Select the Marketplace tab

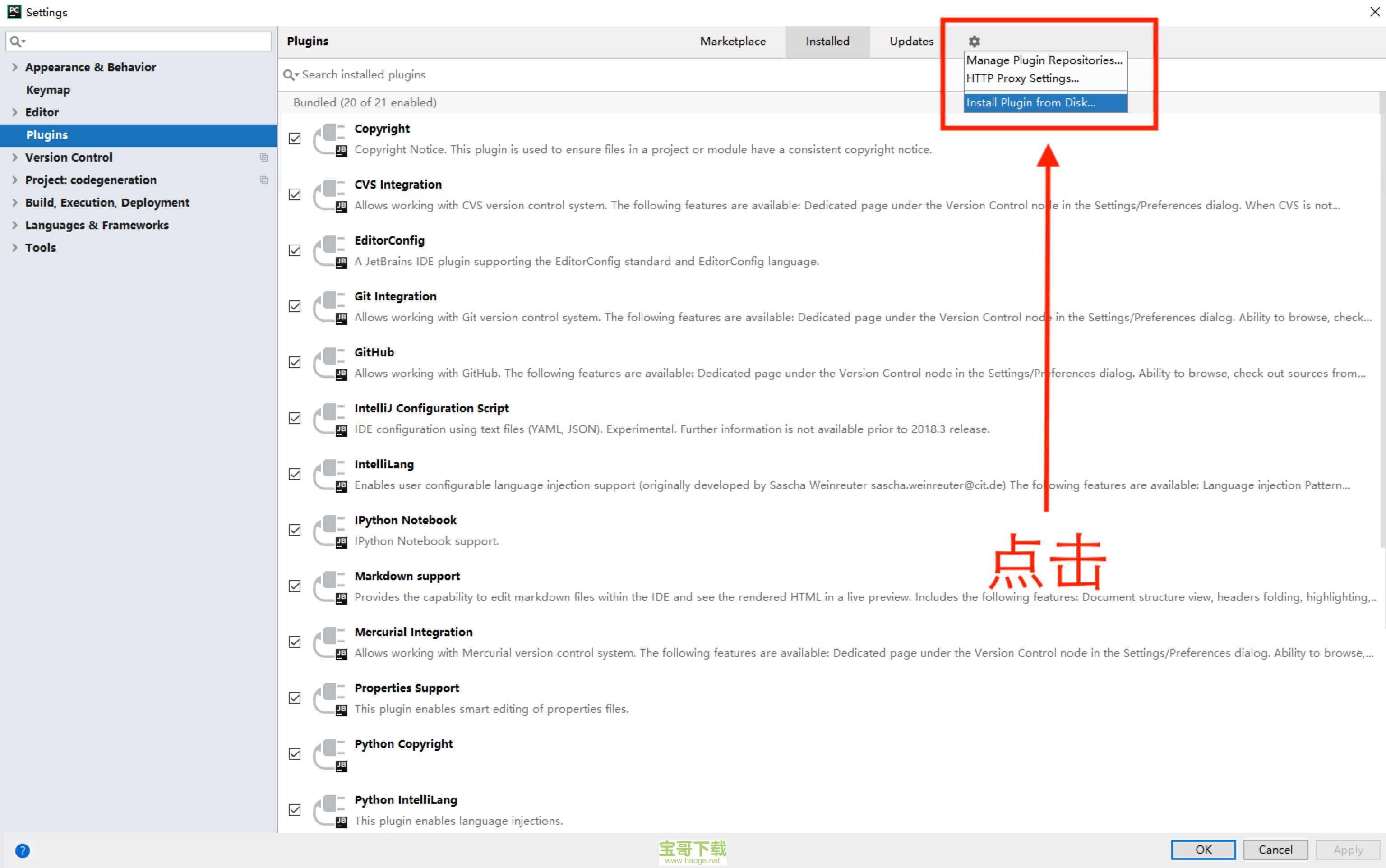[734, 41]
